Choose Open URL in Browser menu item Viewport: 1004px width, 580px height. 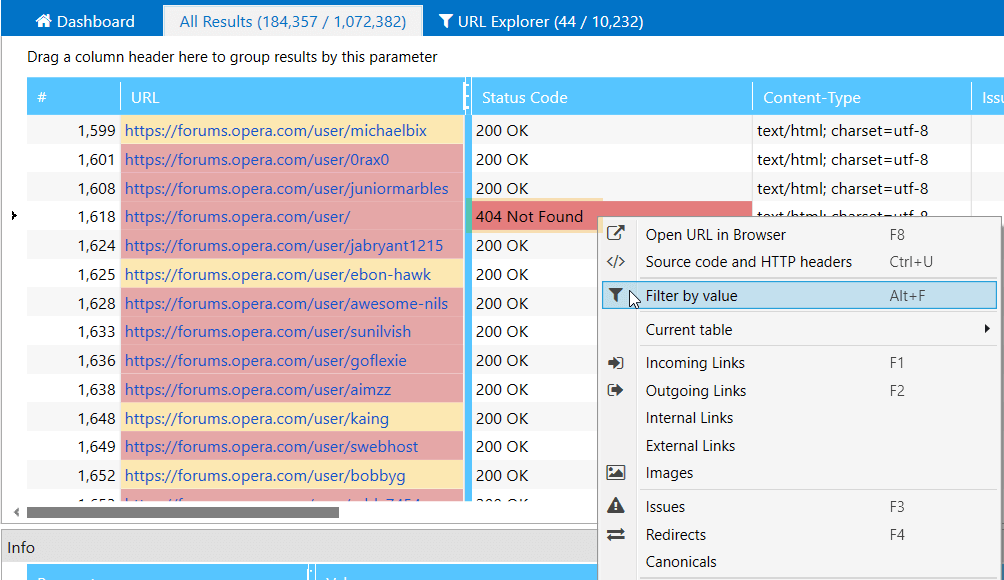(798, 234)
